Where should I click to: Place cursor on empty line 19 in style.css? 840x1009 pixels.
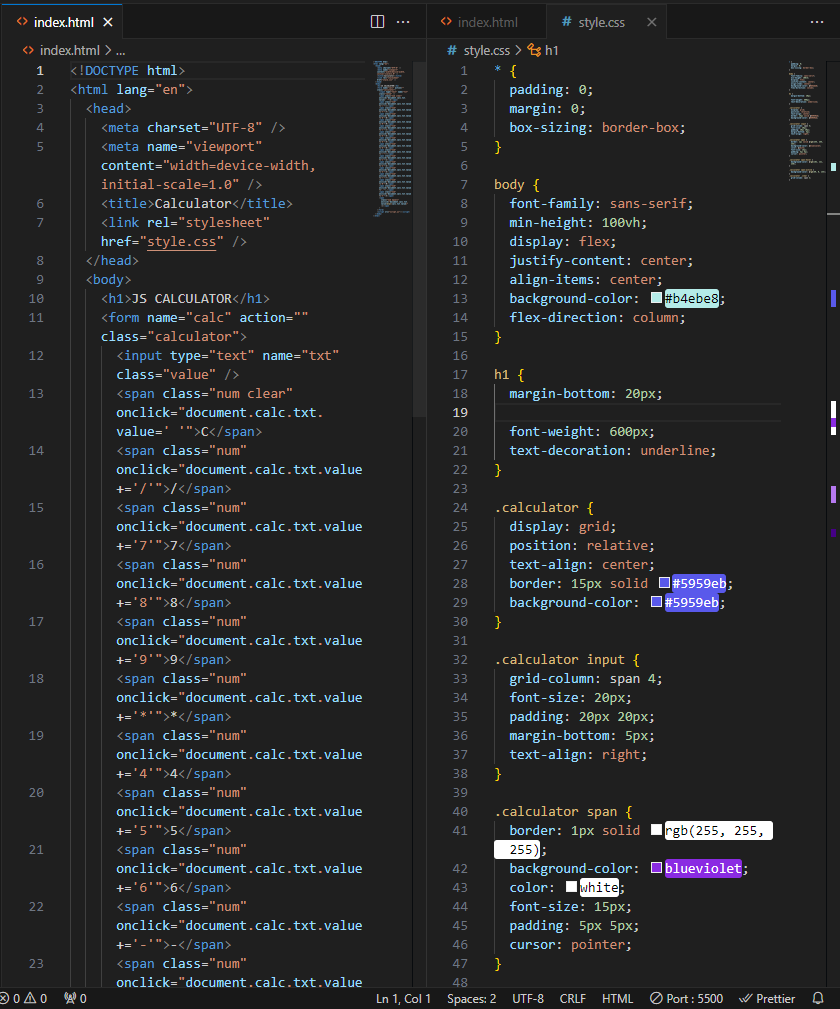(x=637, y=412)
